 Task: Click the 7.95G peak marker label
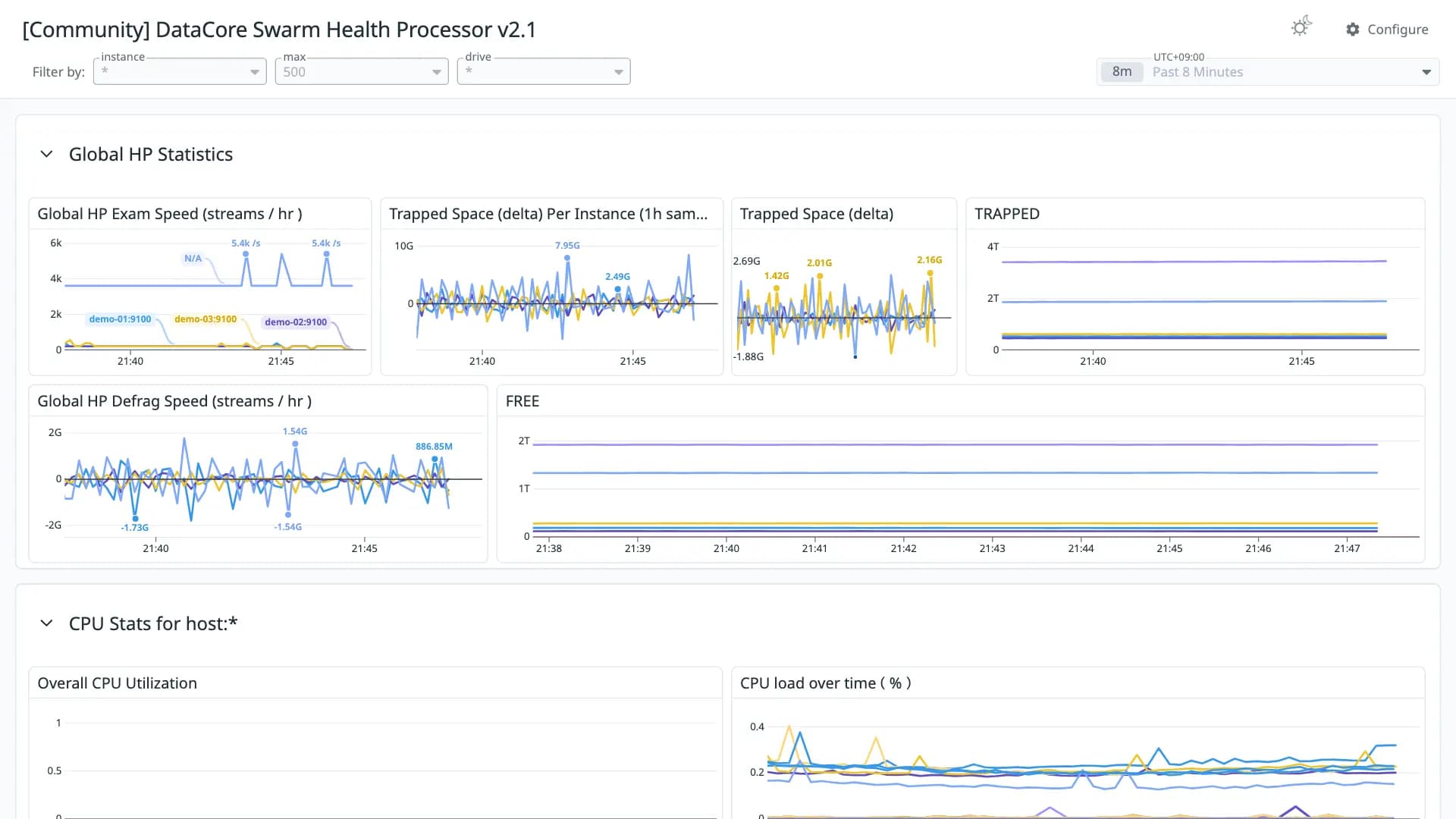click(567, 246)
